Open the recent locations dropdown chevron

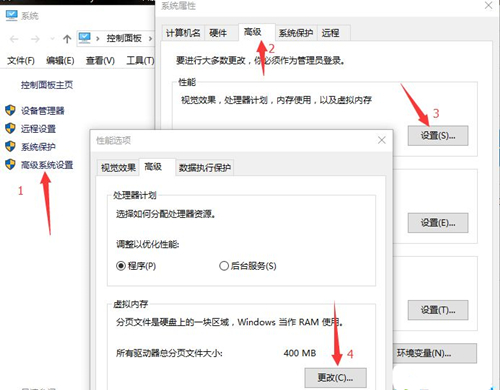click(x=52, y=39)
